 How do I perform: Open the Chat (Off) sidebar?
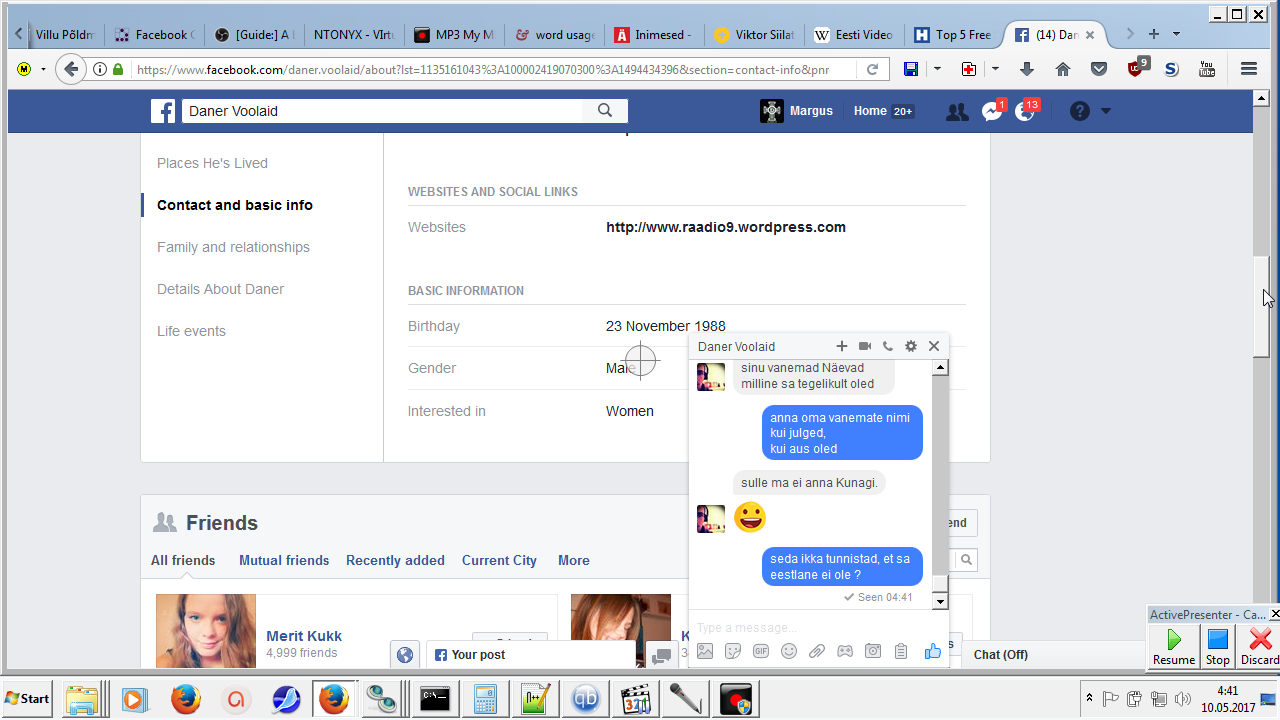[x=1001, y=654]
